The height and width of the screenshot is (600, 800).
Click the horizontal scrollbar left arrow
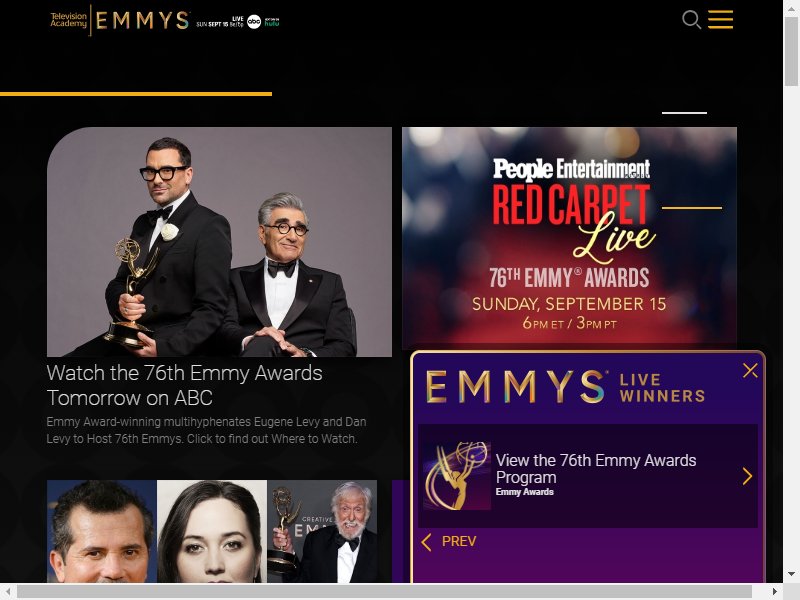pos(8,591)
